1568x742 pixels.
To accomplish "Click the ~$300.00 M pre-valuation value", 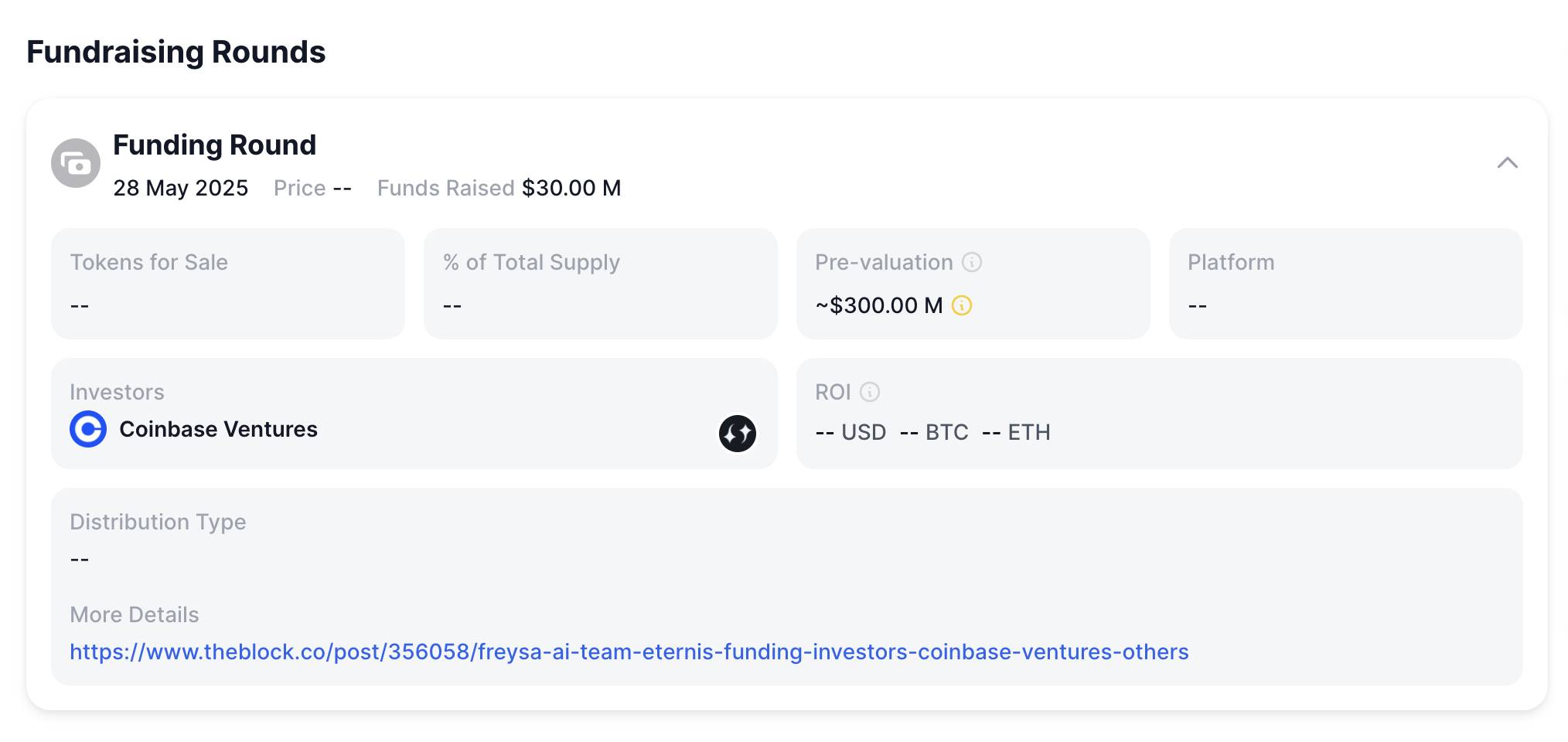I will click(879, 305).
